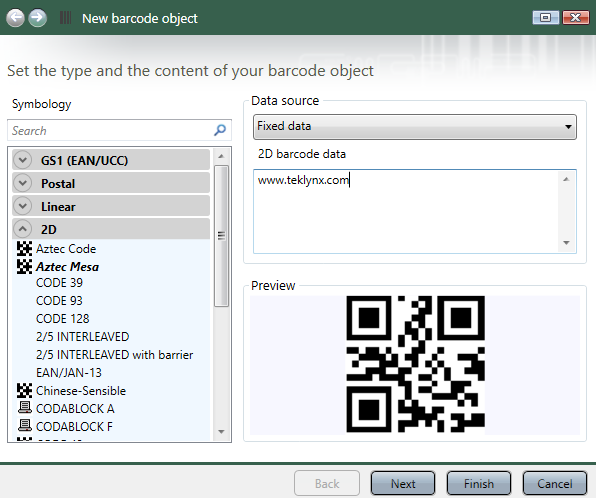Select EAN/JAN-13 symbology
Viewport: 596px width, 498px height.
(69, 373)
